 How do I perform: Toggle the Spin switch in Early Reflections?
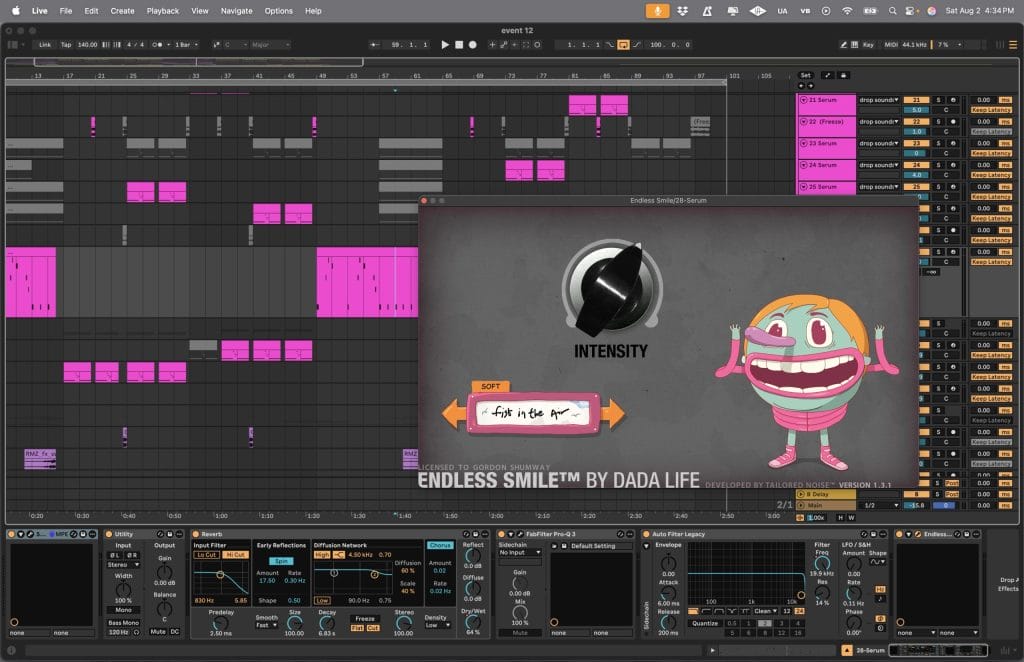tap(281, 561)
